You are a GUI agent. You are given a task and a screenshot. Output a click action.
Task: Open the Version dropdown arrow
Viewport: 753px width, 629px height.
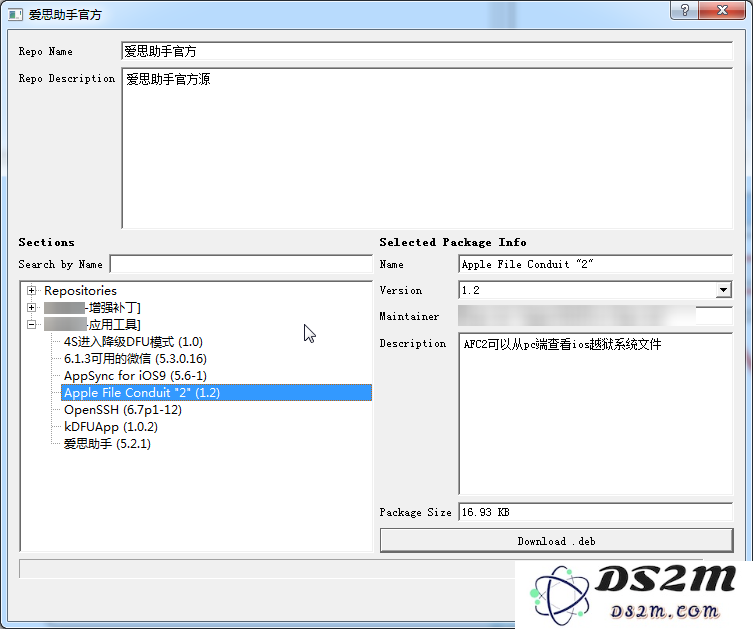point(724,290)
